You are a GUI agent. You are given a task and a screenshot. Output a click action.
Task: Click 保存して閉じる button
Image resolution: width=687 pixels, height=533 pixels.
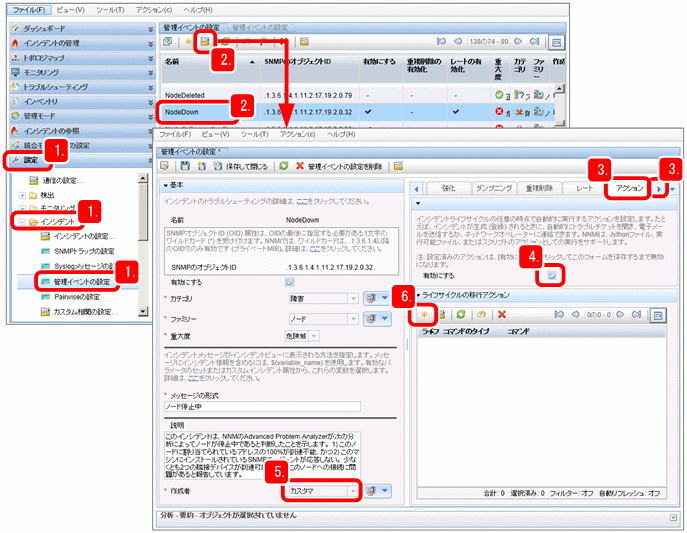[241, 166]
